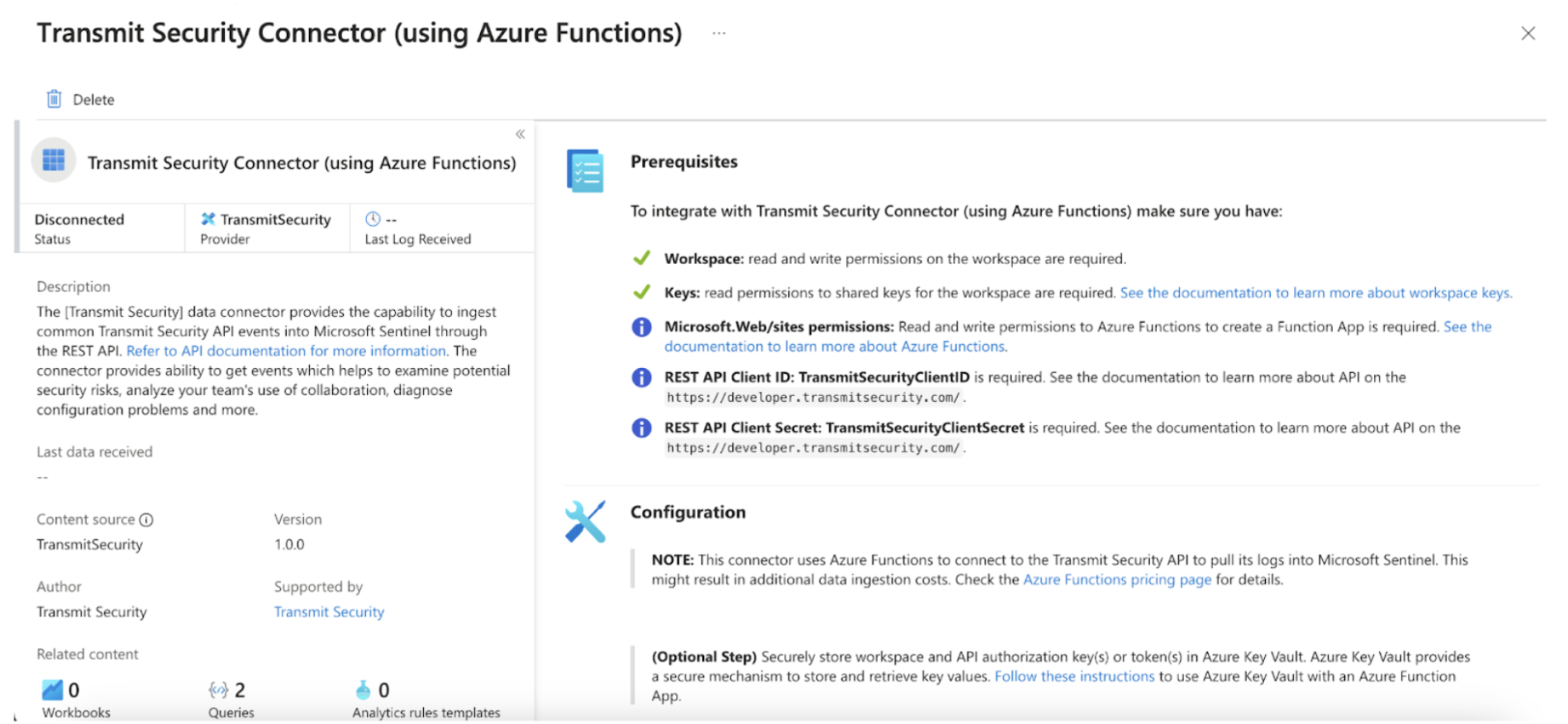Open the workspace keys documentation link
This screenshot has height=724, width=1568.
(1315, 293)
